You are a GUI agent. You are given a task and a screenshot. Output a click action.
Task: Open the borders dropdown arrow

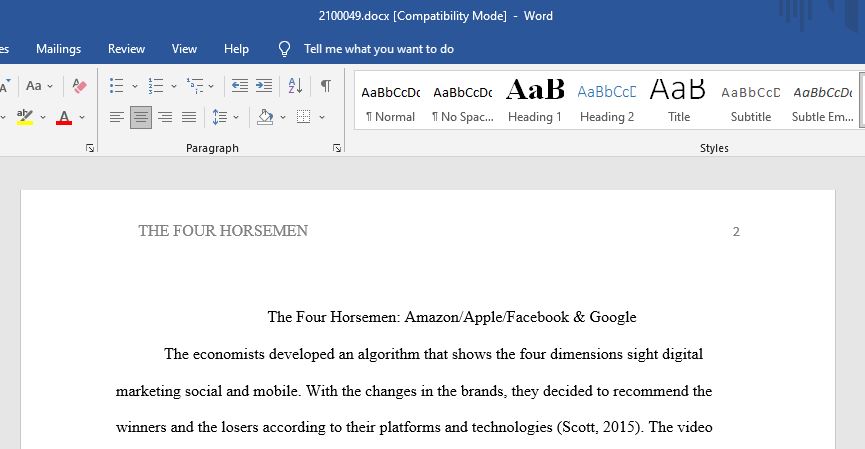pyautogui.click(x=322, y=117)
